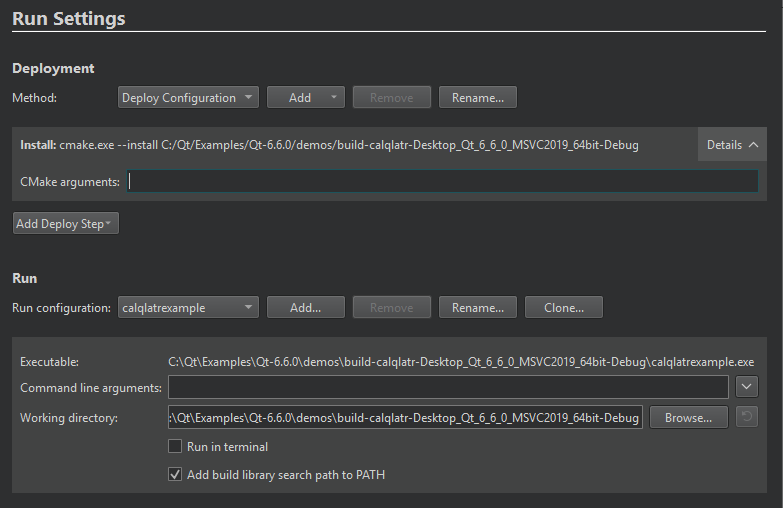Viewport: 783px width, 508px height.
Task: Click the CMake arguments input field
Action: (443, 181)
